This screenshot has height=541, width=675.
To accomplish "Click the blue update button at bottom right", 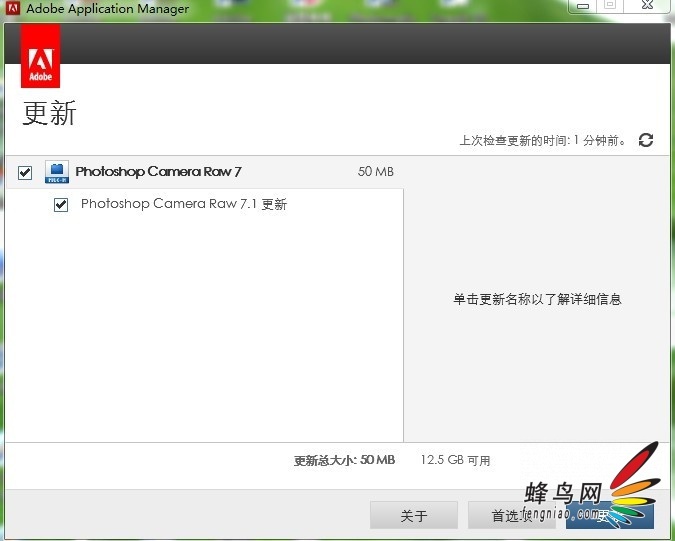I will (610, 515).
